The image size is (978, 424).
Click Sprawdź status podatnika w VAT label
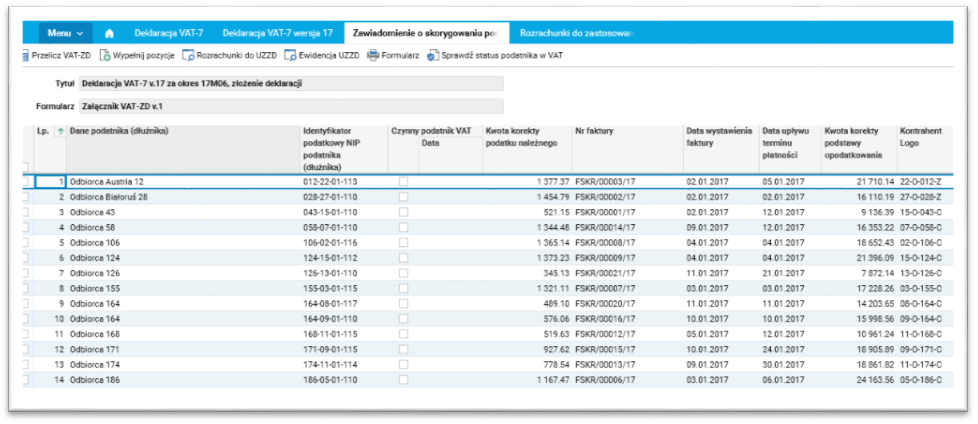pyautogui.click(x=502, y=55)
